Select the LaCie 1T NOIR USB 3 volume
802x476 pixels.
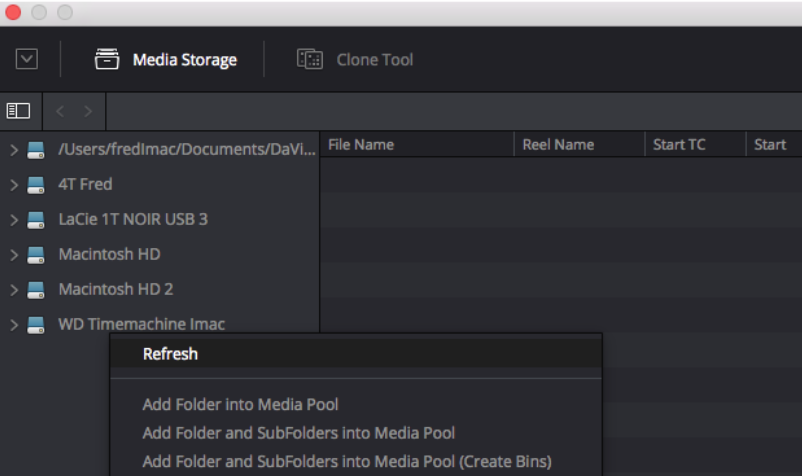point(132,219)
